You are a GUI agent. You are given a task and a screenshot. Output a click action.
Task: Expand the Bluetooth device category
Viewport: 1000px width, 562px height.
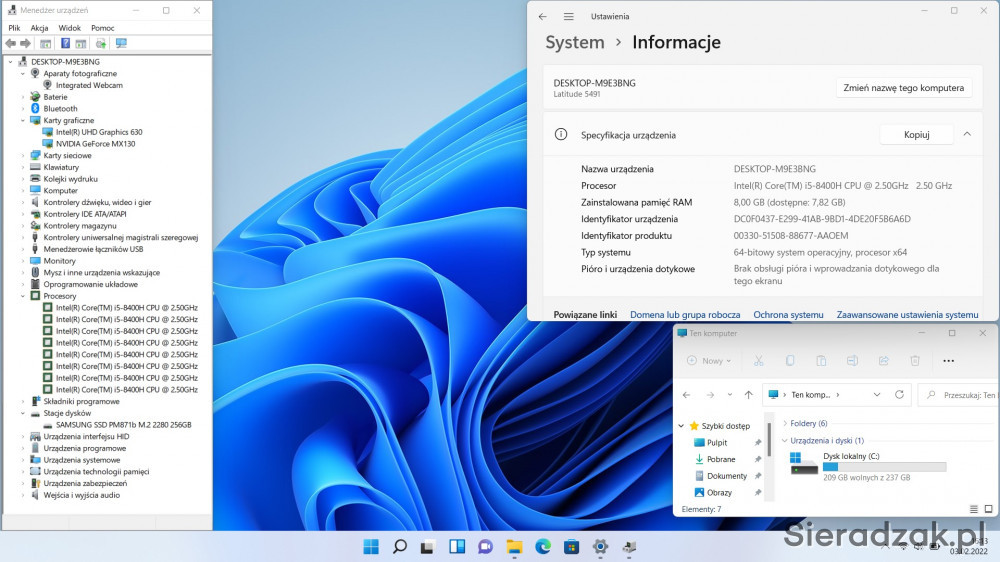click(x=23, y=109)
